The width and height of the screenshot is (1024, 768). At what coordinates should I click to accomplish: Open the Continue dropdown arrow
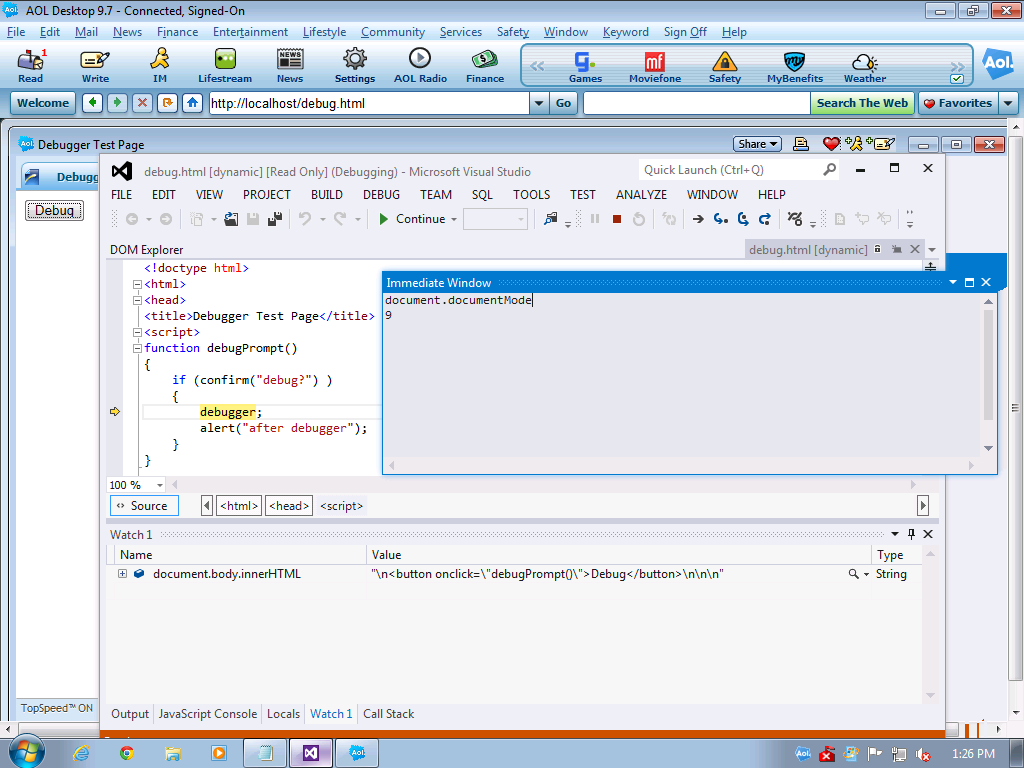[x=456, y=219]
